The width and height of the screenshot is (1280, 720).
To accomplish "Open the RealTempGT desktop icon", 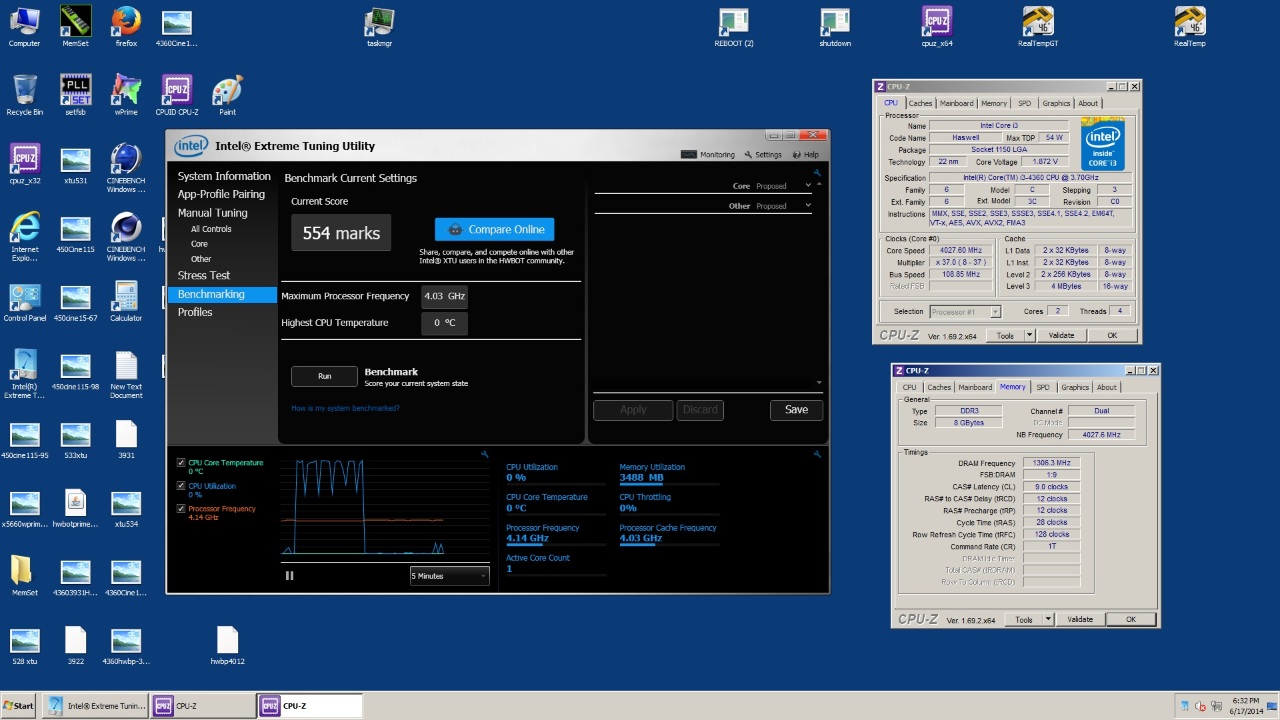I will [1038, 27].
